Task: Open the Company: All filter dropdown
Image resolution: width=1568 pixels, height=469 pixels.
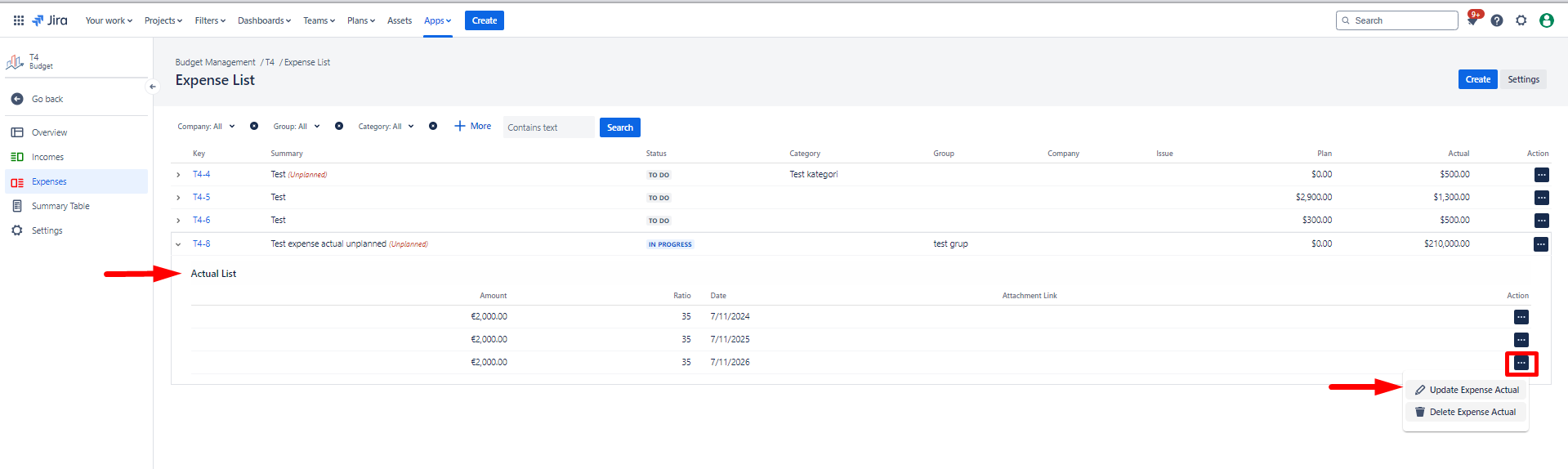Action: click(x=206, y=127)
